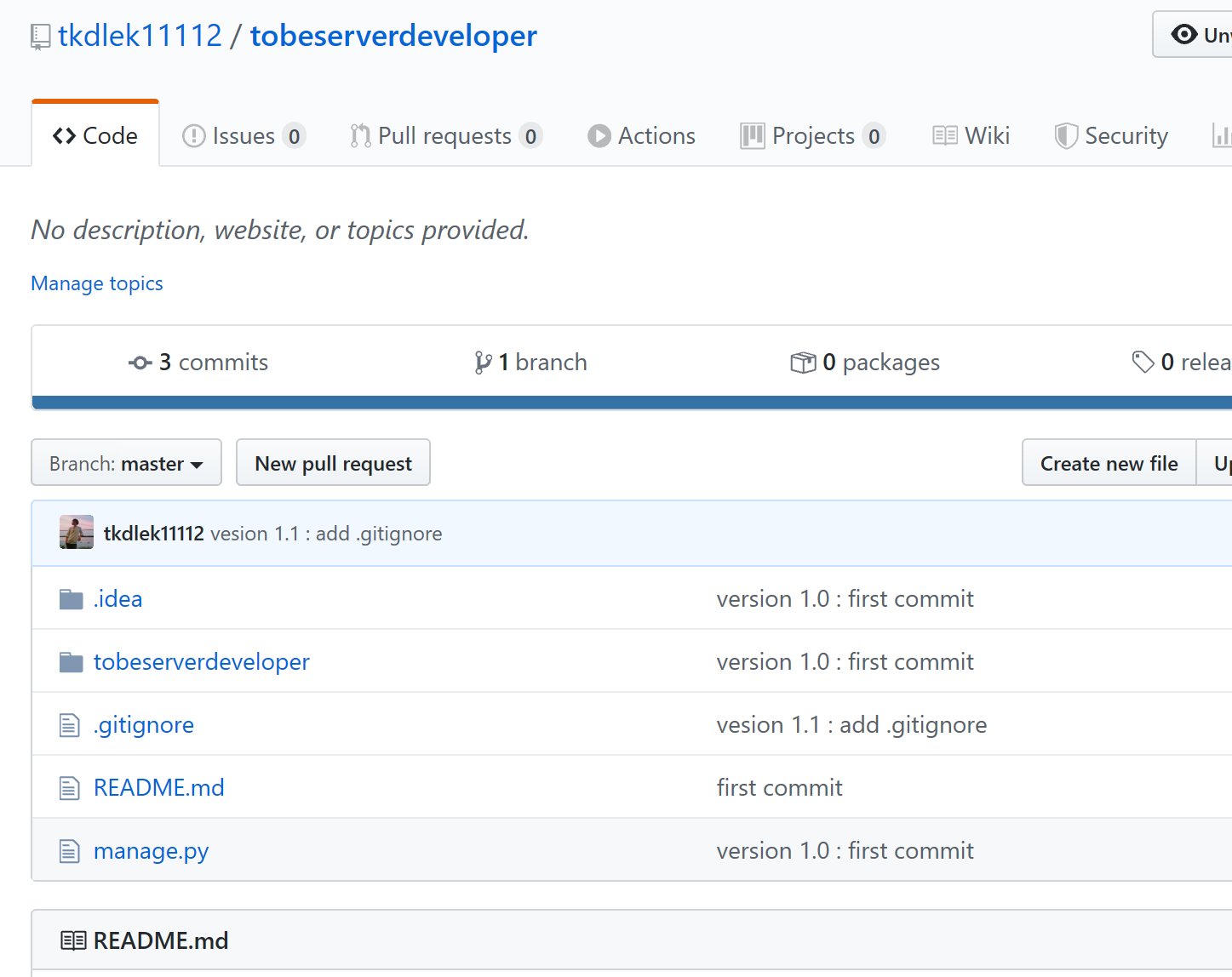Click the tobeserverdeveloper folder icon
The height and width of the screenshot is (977, 1232).
coord(71,662)
